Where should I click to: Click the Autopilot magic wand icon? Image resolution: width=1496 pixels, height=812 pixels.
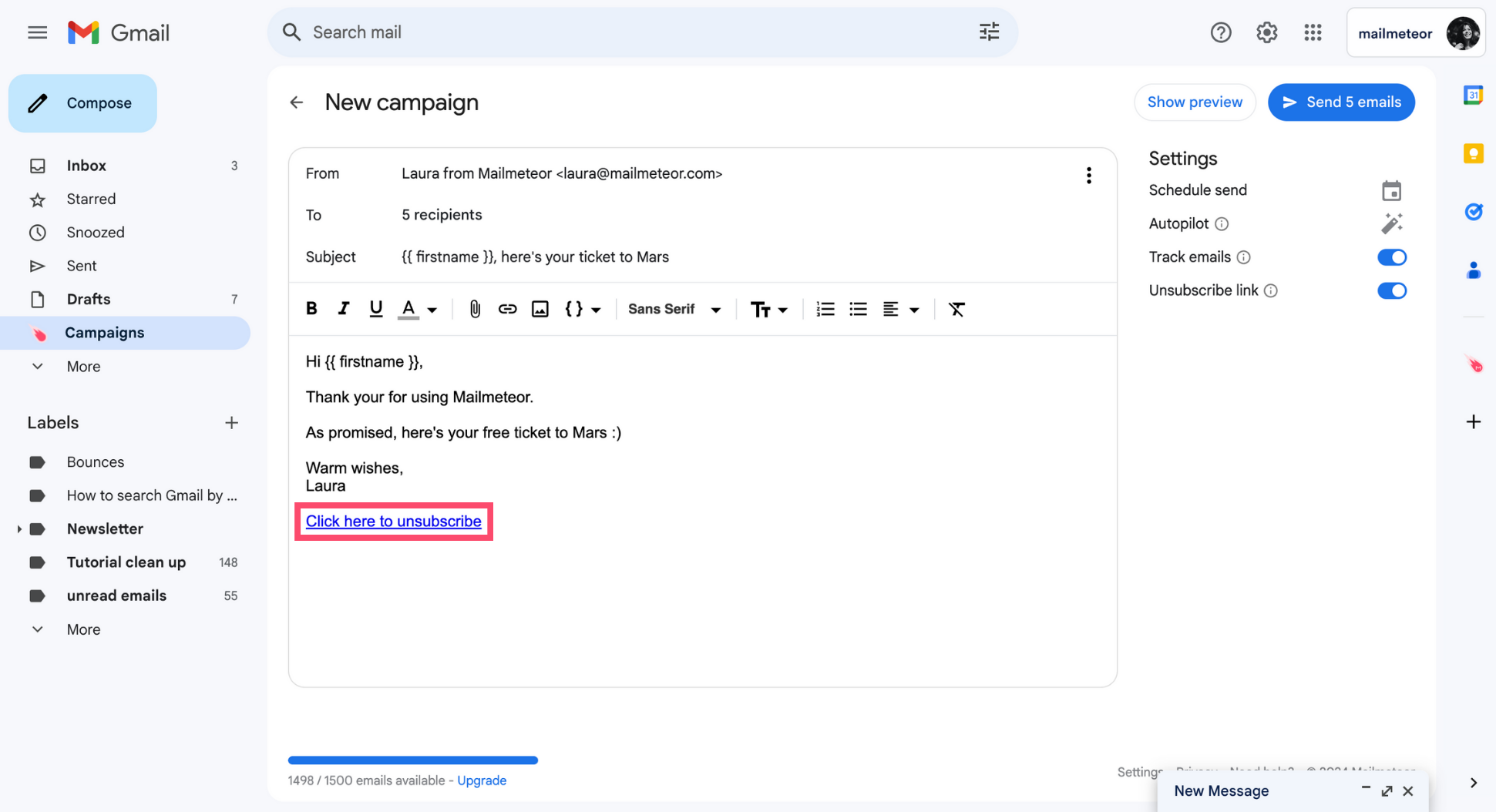click(x=1391, y=223)
